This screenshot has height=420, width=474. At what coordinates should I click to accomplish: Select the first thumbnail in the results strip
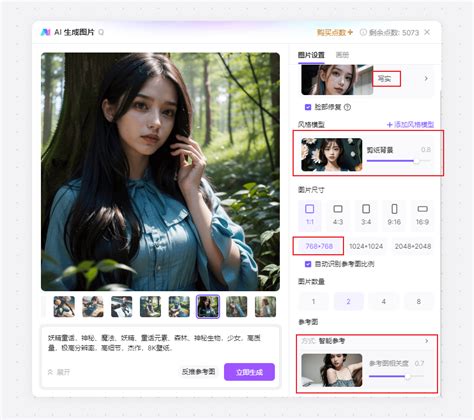click(64, 306)
